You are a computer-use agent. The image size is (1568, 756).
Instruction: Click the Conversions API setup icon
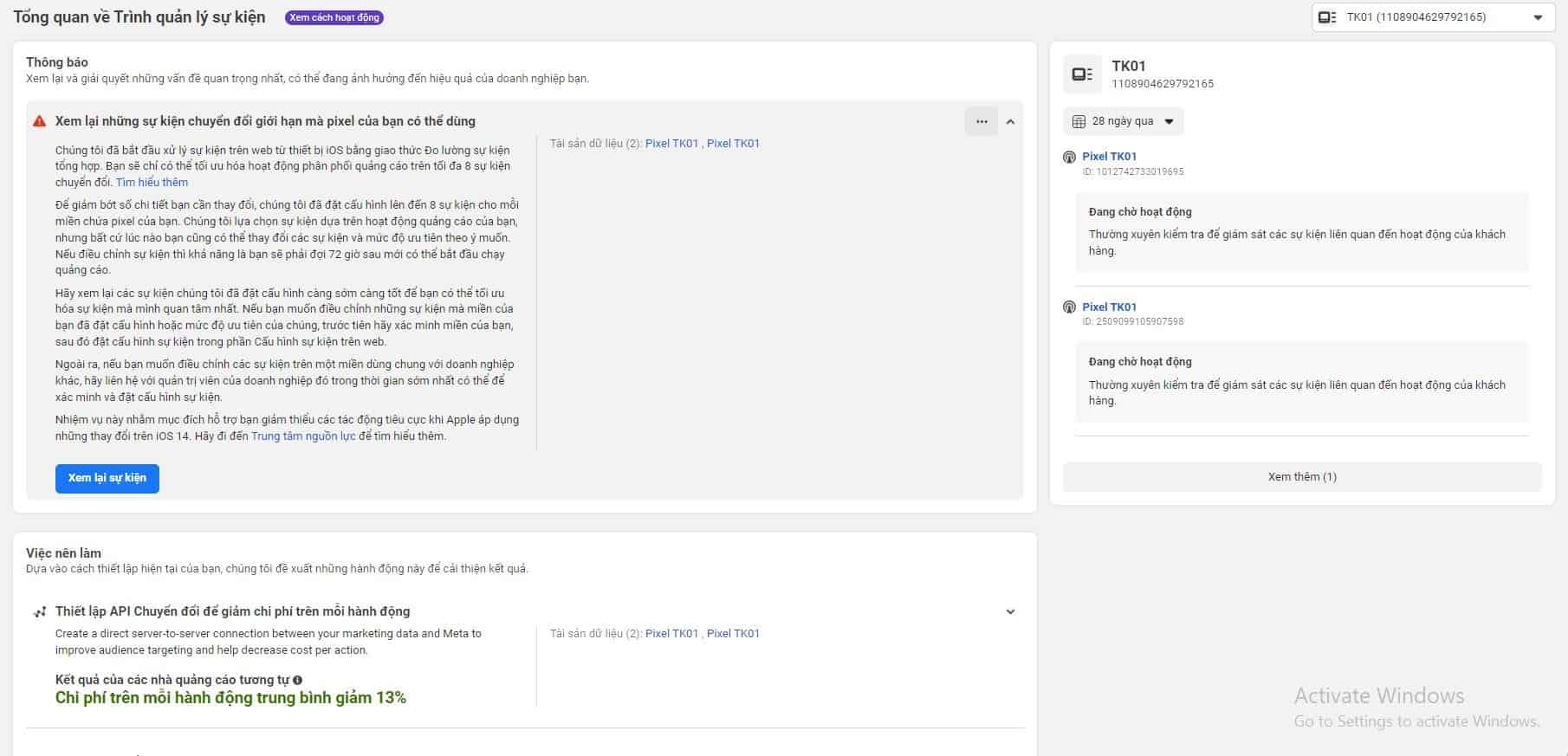[x=39, y=612]
